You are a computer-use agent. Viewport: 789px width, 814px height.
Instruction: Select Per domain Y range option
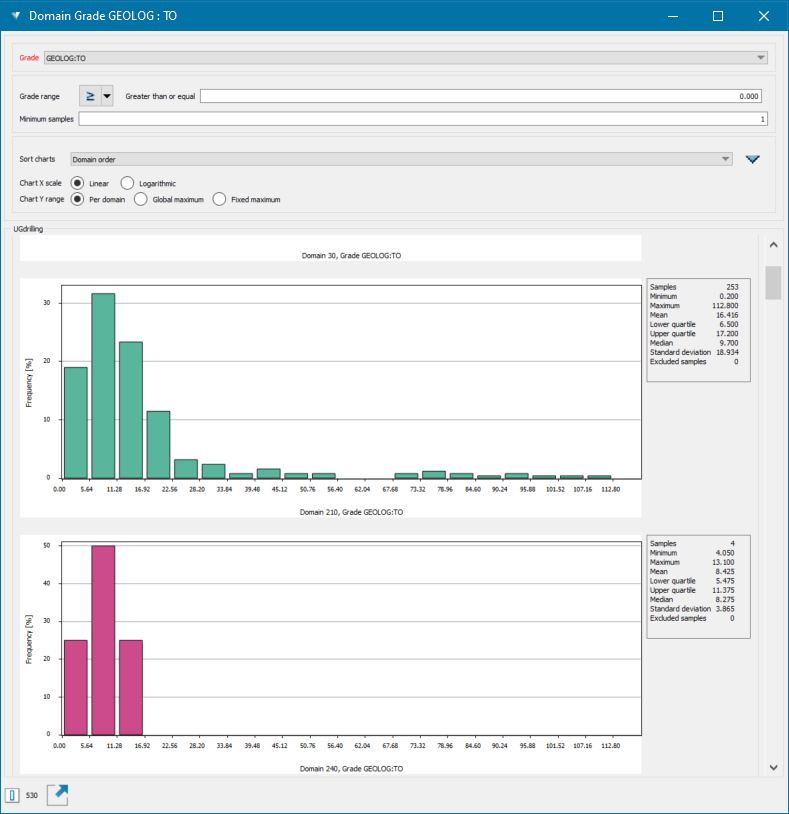point(77,199)
